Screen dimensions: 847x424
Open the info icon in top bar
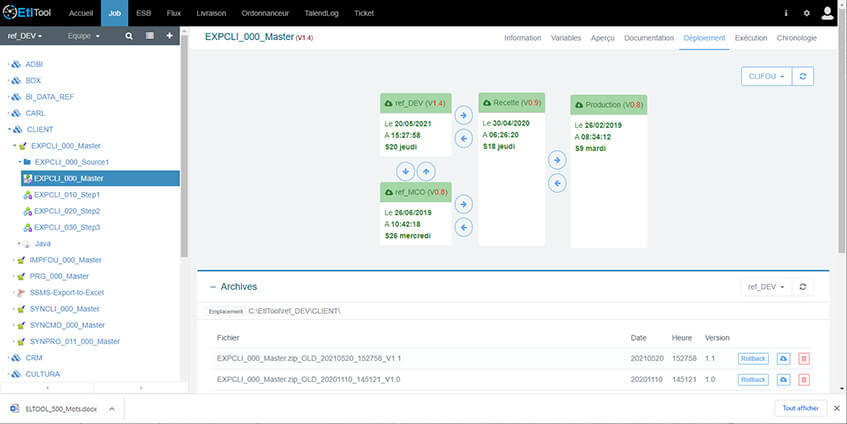[786, 13]
